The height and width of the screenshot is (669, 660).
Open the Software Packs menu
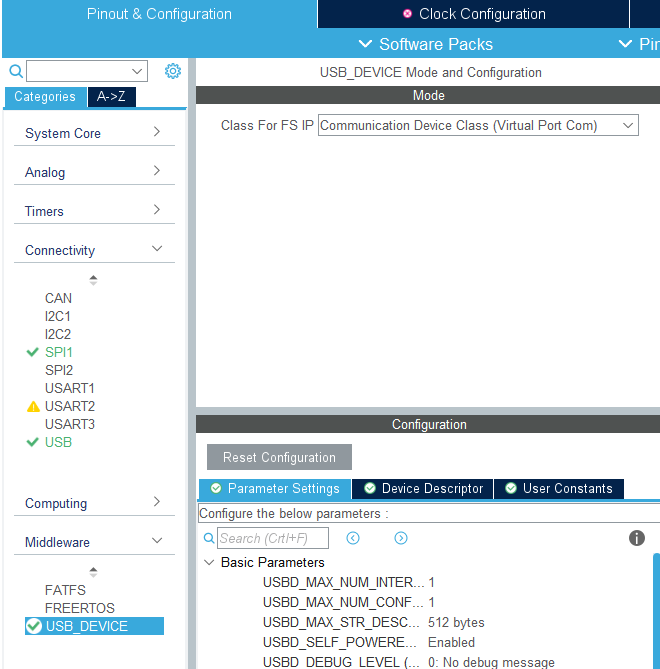click(x=425, y=44)
